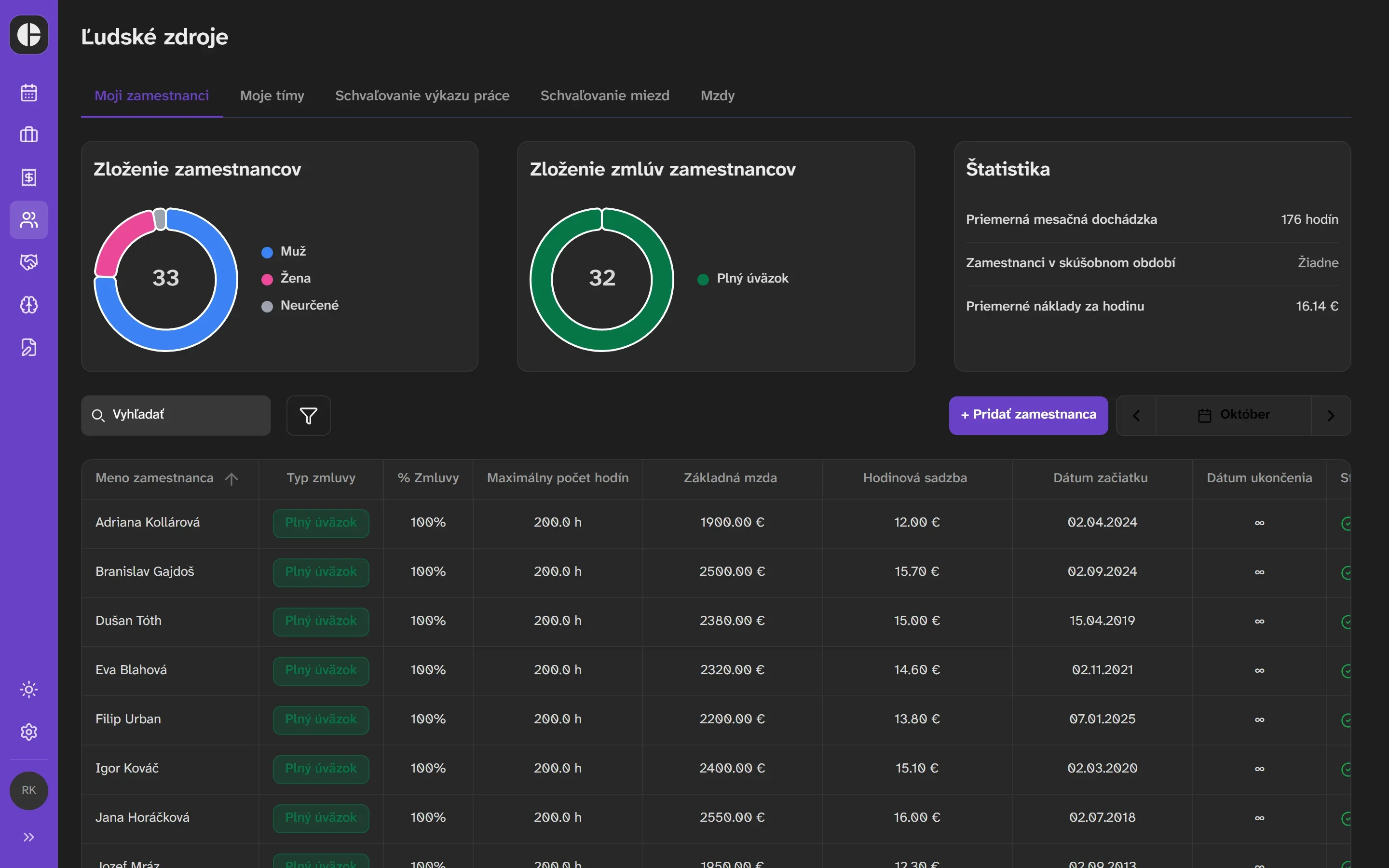Open the calendar icon in sidebar
Viewport: 1389px width, 868px height.
click(29, 93)
